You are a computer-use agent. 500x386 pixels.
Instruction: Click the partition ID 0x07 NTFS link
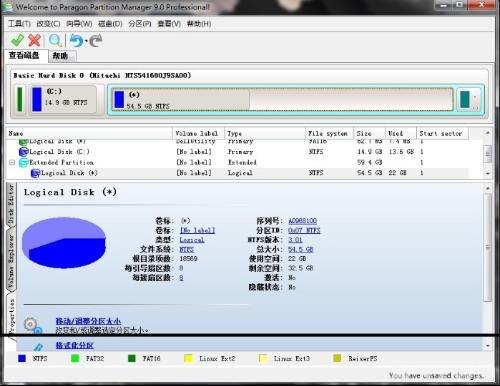pyautogui.click(x=304, y=230)
